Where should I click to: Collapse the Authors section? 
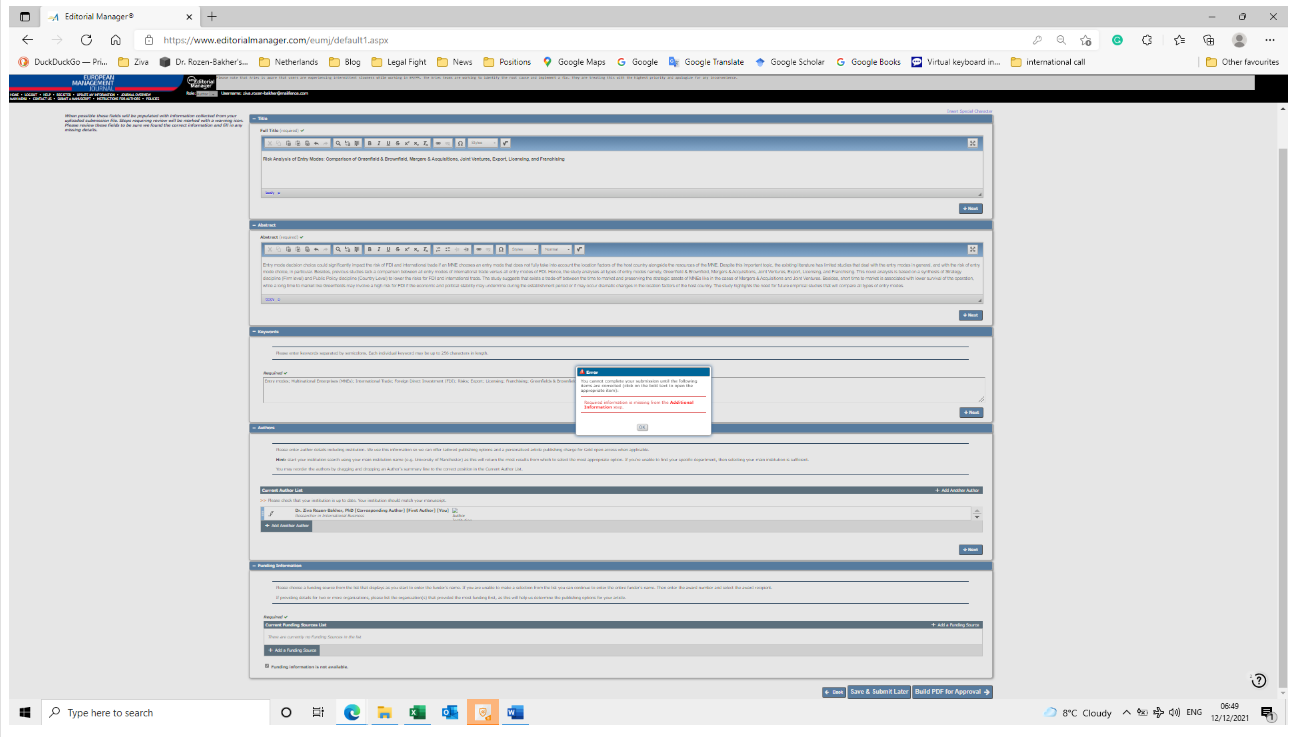pos(254,427)
